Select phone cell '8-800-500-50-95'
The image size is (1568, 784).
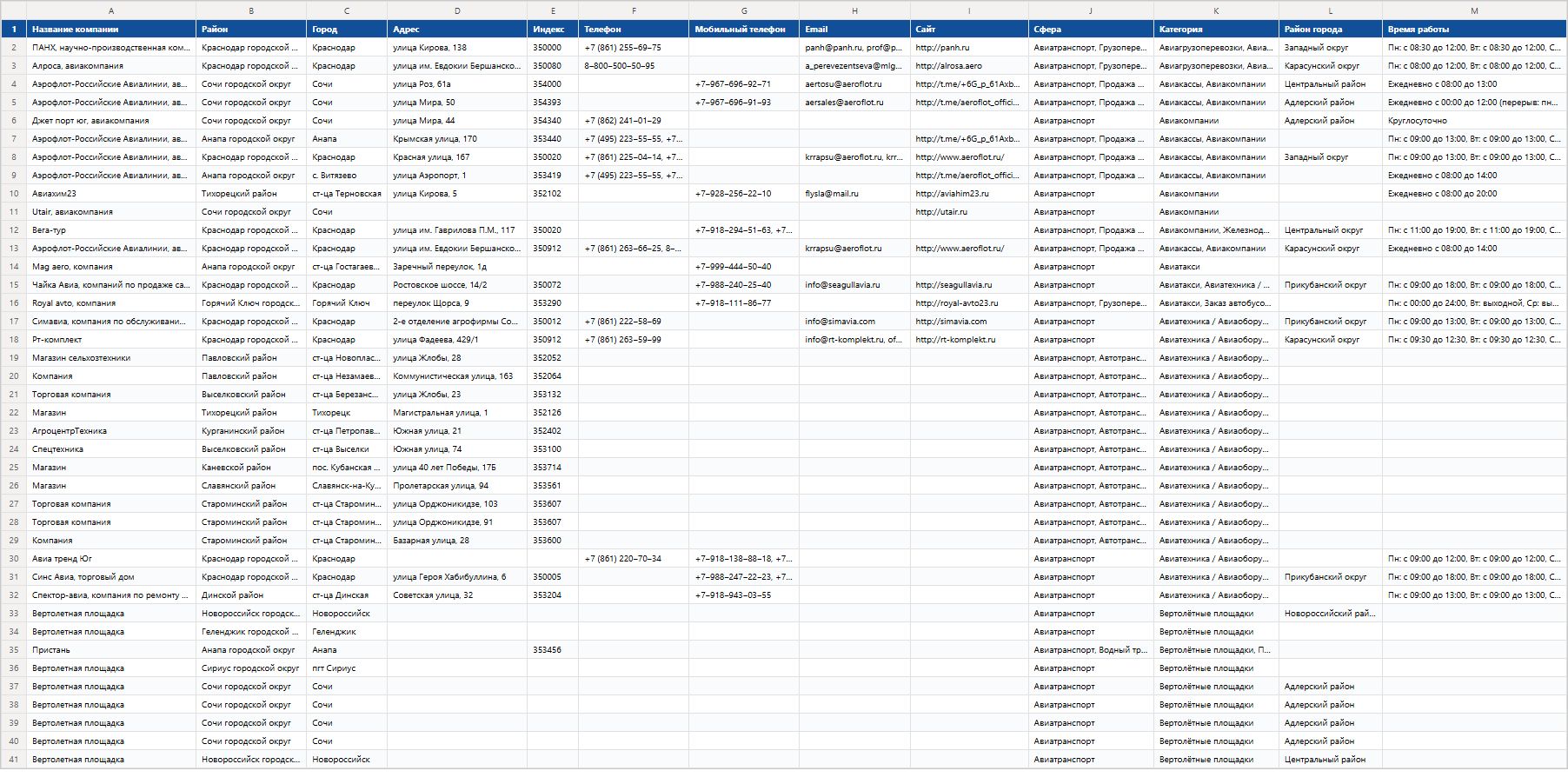click(634, 65)
